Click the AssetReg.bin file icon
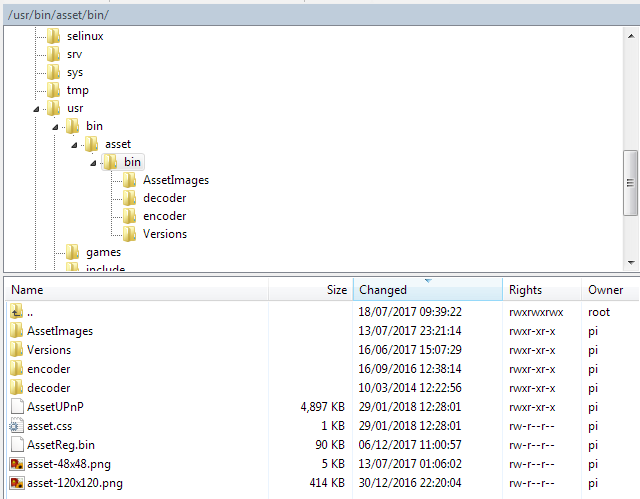 pyautogui.click(x=16, y=445)
